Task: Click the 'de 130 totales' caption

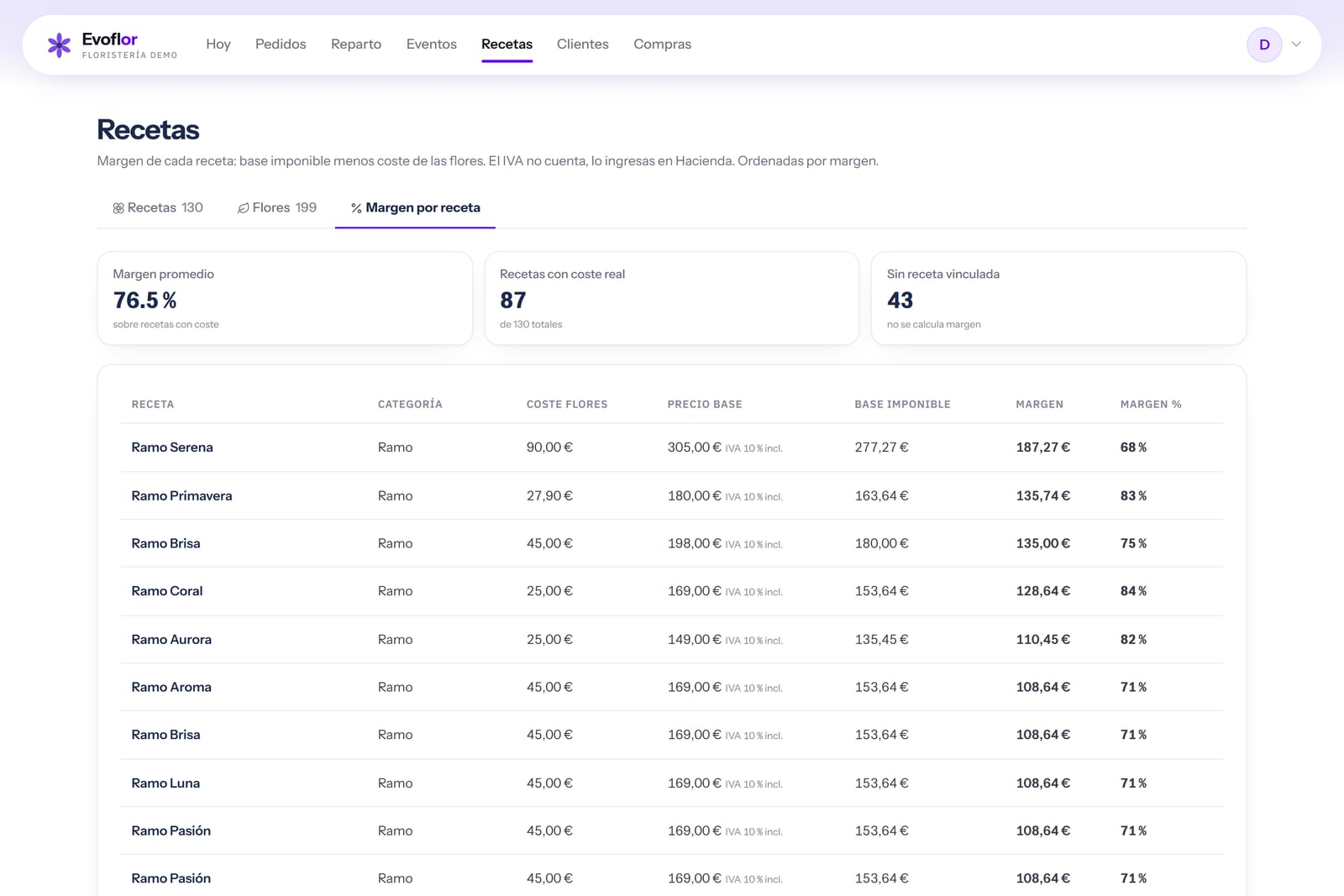Action: (x=531, y=324)
